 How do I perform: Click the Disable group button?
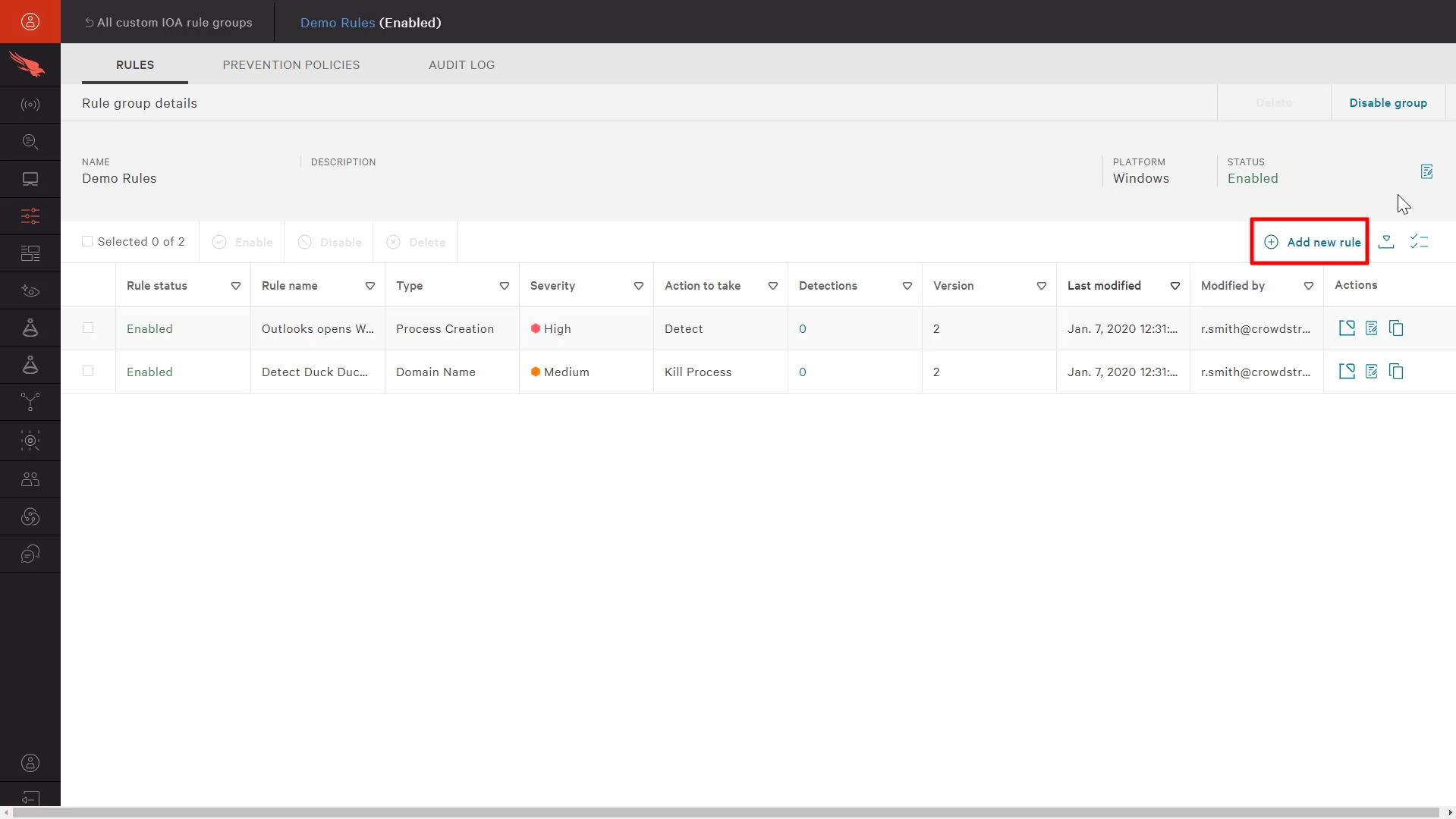(1388, 103)
